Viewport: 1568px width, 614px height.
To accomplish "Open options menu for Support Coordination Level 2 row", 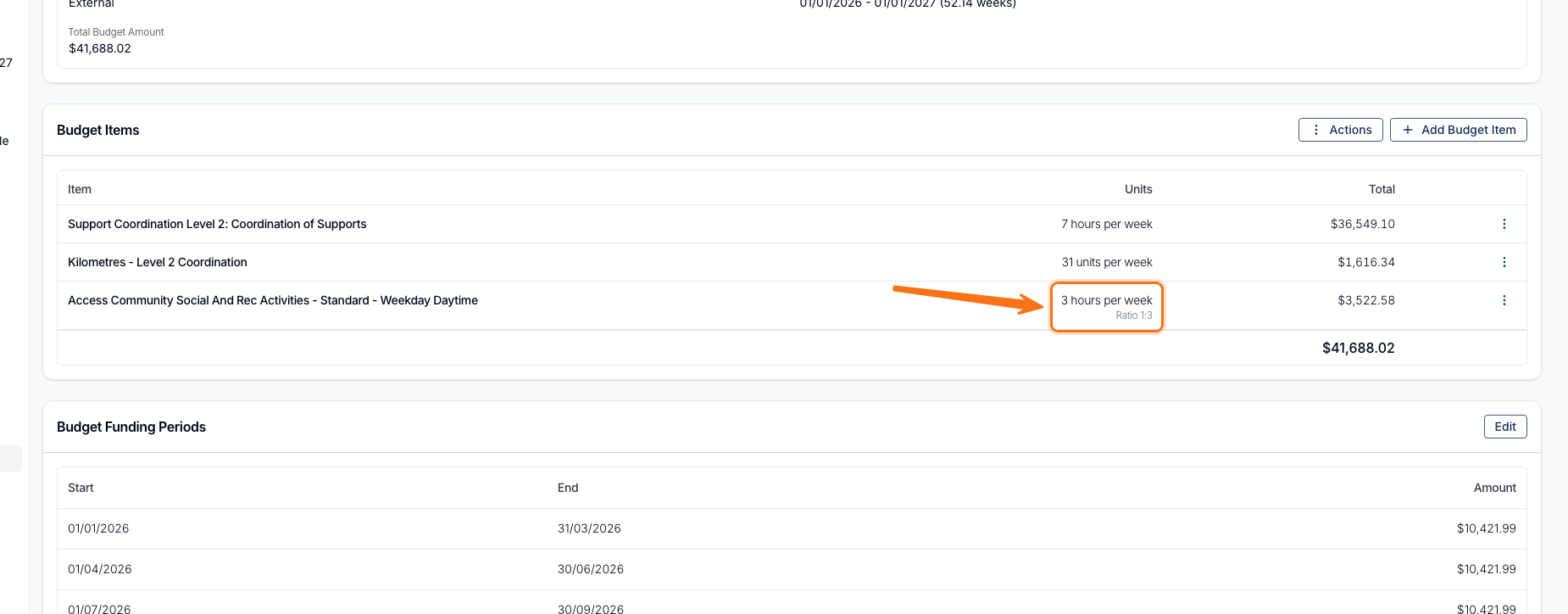I will [x=1504, y=224].
